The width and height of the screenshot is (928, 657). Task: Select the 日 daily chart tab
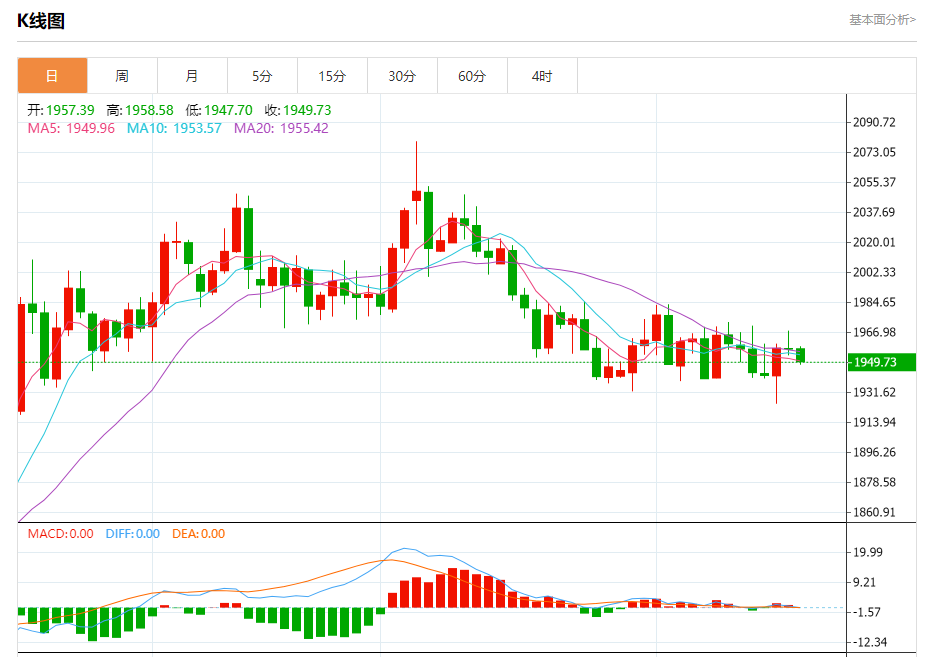pyautogui.click(x=53, y=76)
